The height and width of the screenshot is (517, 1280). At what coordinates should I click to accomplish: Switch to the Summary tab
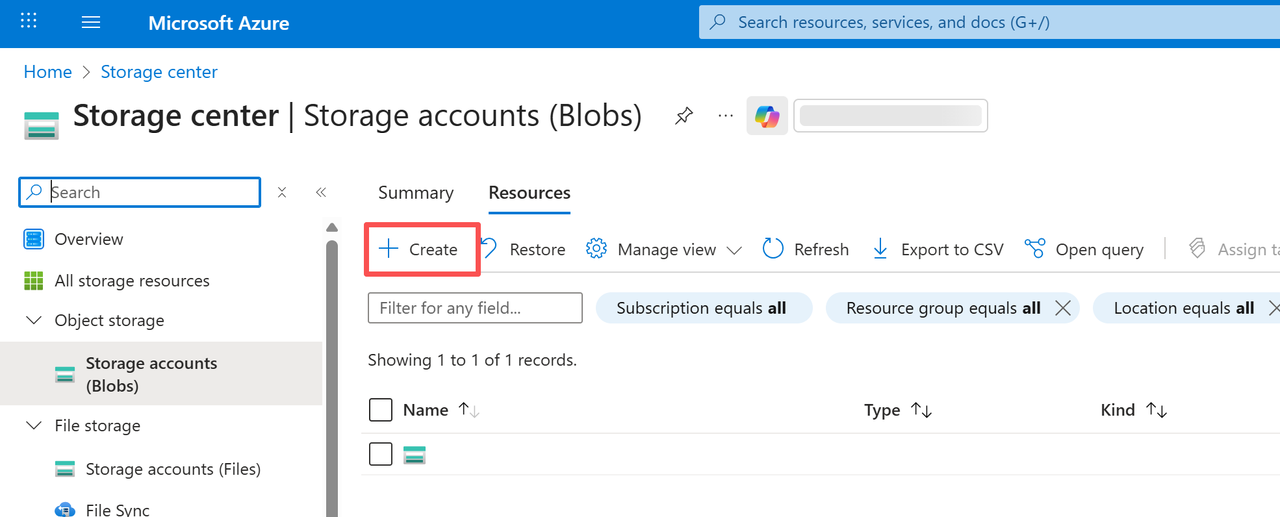pos(416,193)
